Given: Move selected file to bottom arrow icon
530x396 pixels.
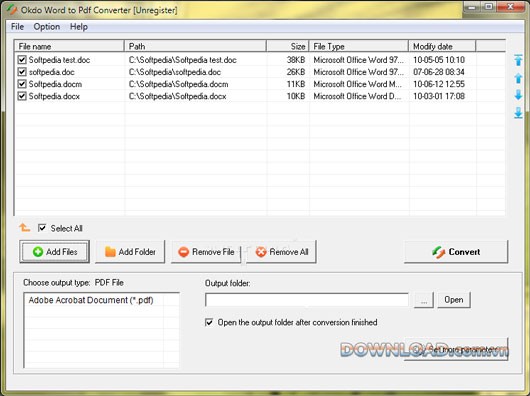Looking at the screenshot, I should click(x=518, y=113).
